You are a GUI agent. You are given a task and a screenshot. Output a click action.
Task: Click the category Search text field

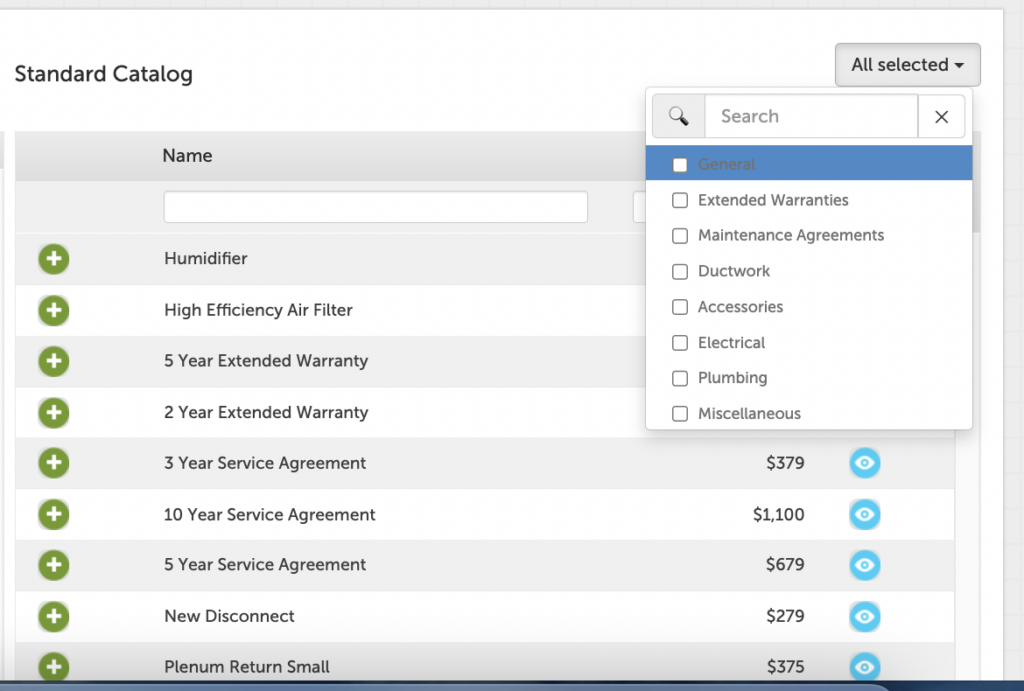(810, 117)
